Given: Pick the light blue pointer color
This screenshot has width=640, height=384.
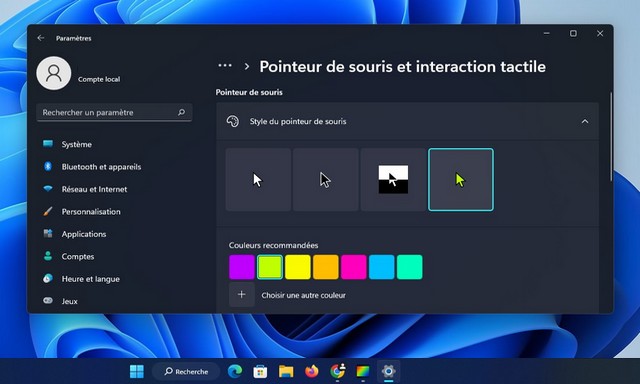Looking at the screenshot, I should pyautogui.click(x=382, y=267).
